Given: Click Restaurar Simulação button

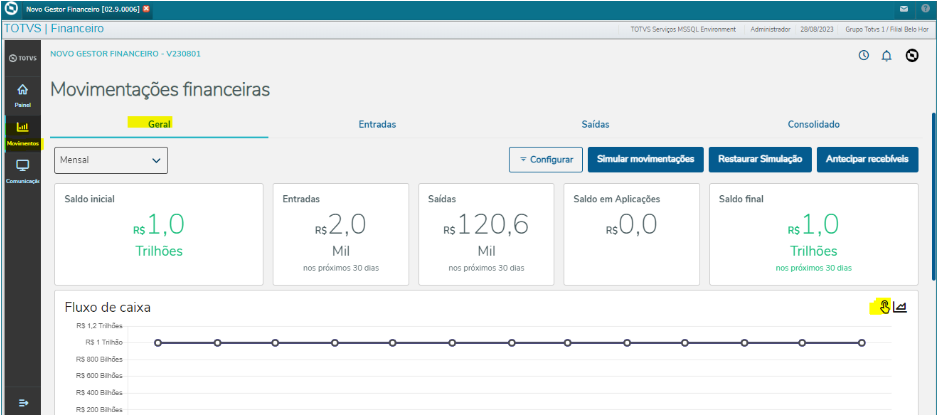Looking at the screenshot, I should pos(760,160).
